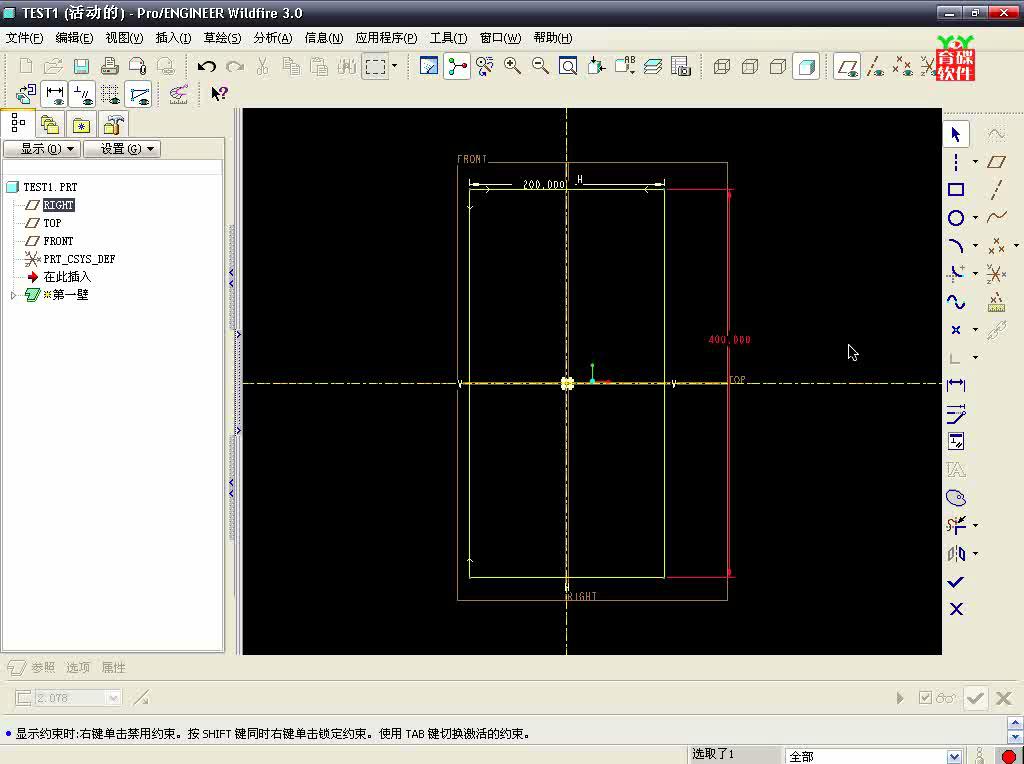Image resolution: width=1024 pixels, height=764 pixels.
Task: Click the Zoom In magnifier icon
Action: tap(513, 66)
